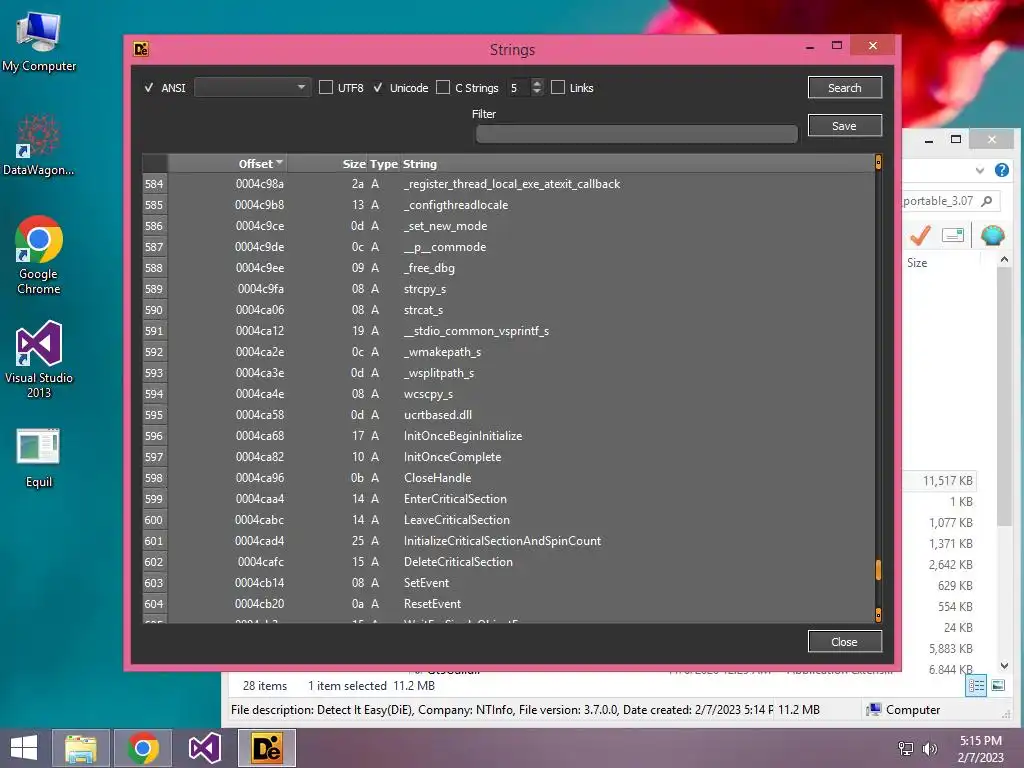Viewport: 1024px width, 768px height.
Task: Open the ANSI codepage dropdown
Action: [x=252, y=88]
